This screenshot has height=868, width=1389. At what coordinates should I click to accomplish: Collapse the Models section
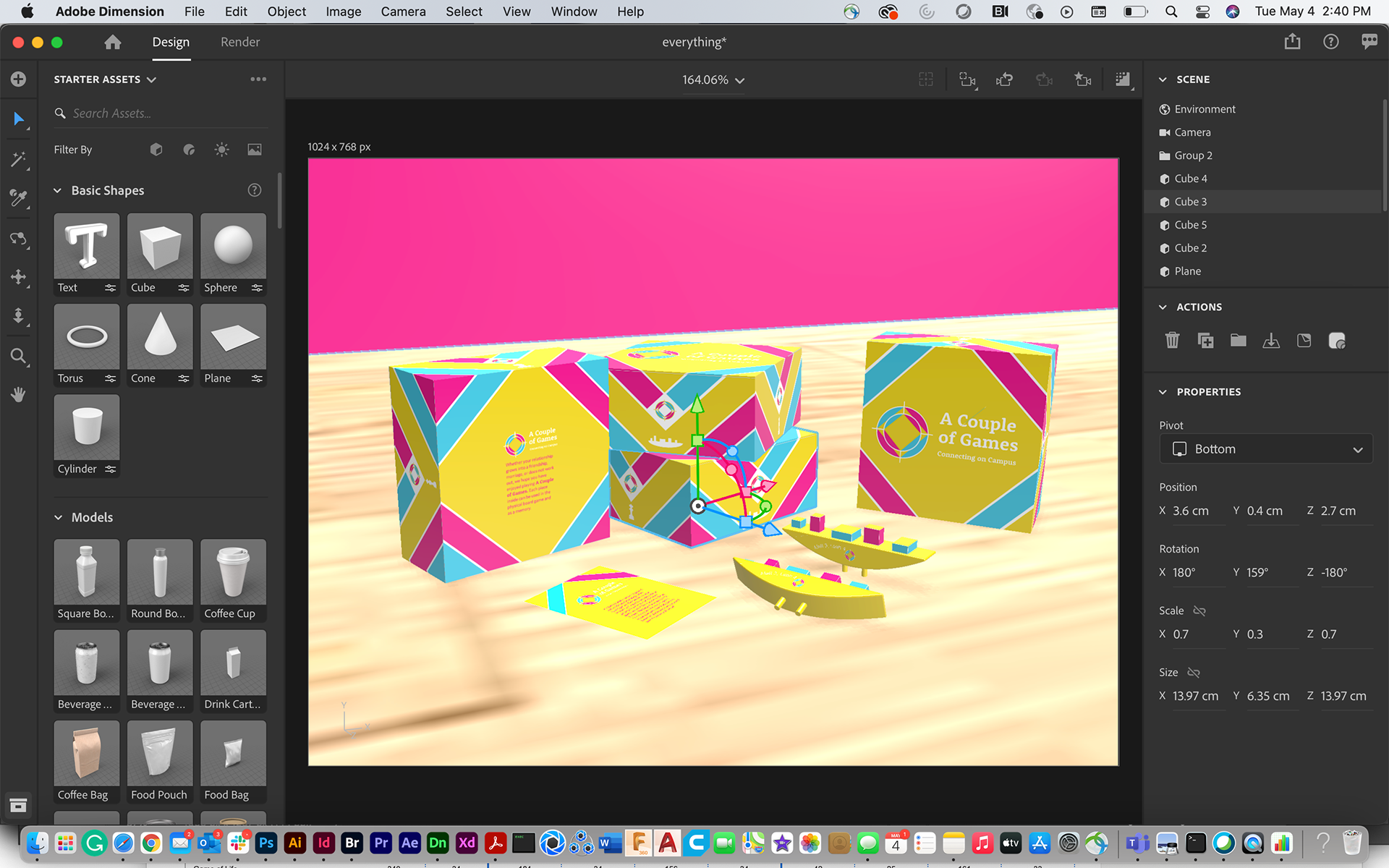click(x=58, y=518)
